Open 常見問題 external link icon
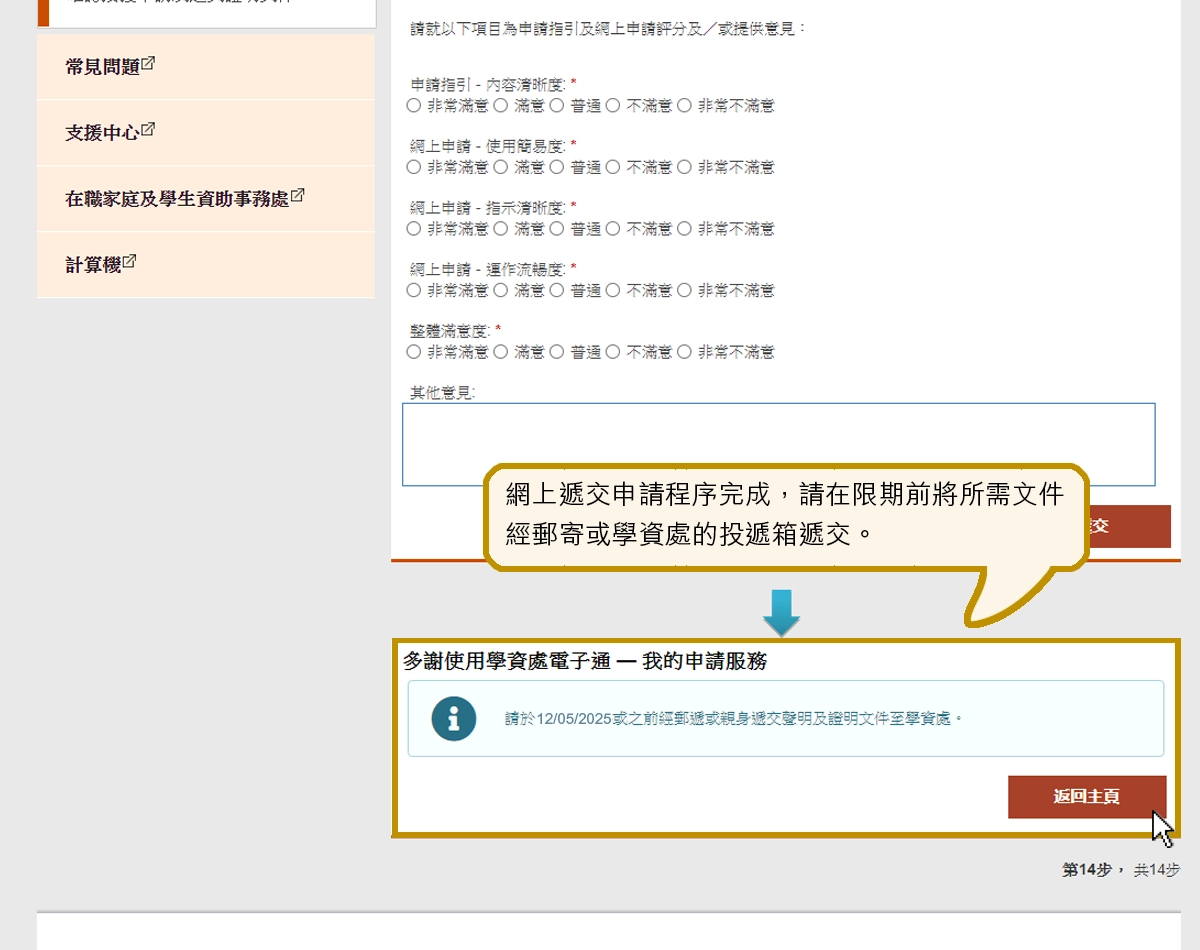Screen dimensions: 1200x950 pos(148,64)
